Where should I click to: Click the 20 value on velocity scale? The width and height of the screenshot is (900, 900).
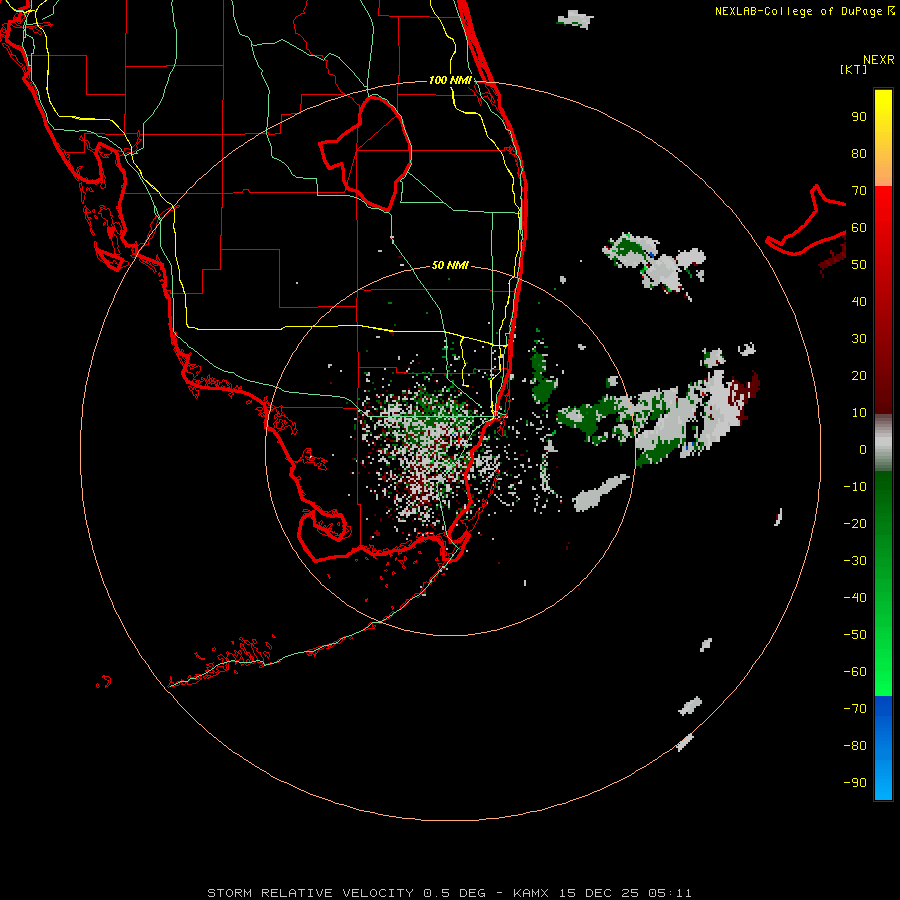coord(859,376)
